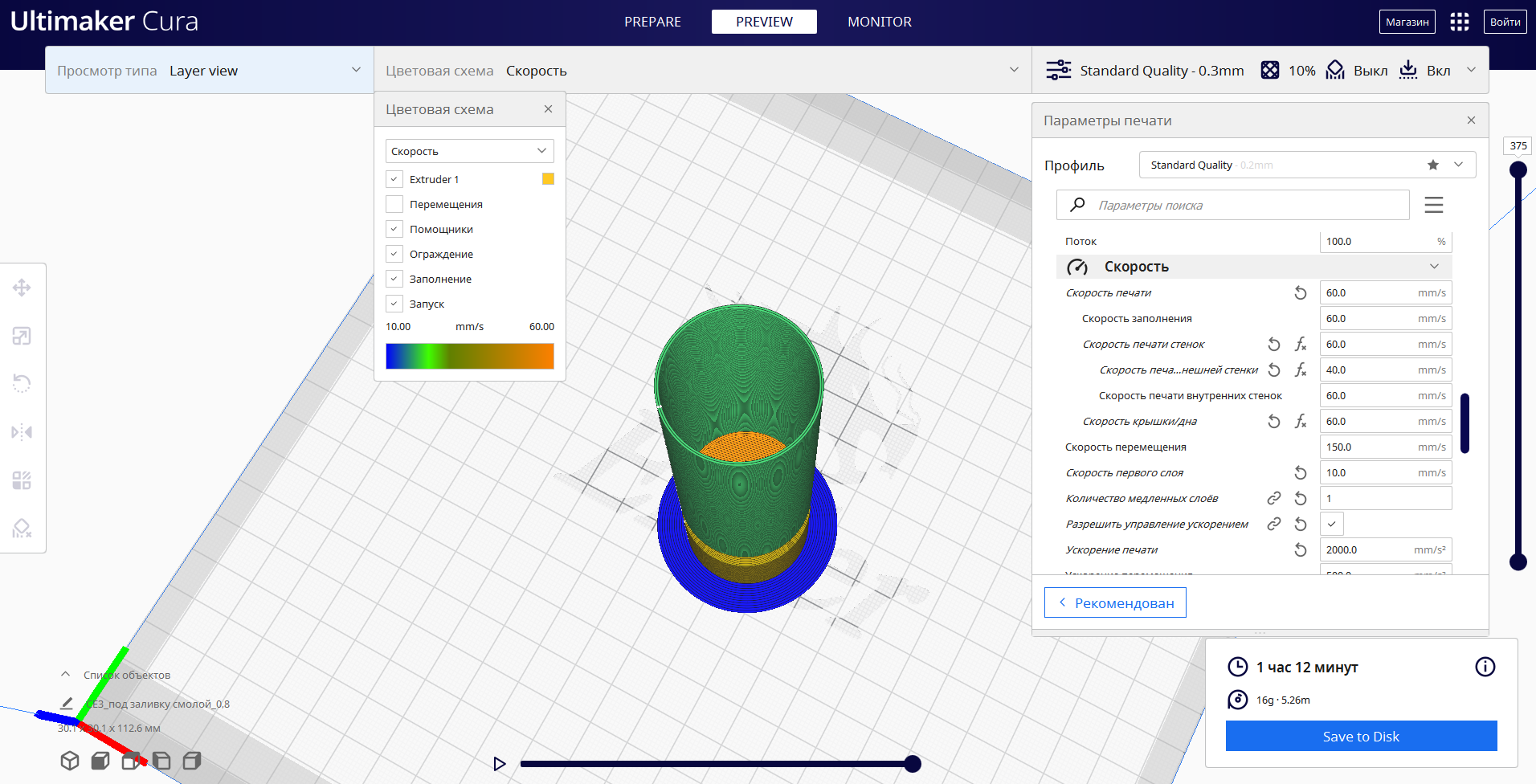
Task: Select the Scale tool in left toolbar
Action: click(22, 336)
